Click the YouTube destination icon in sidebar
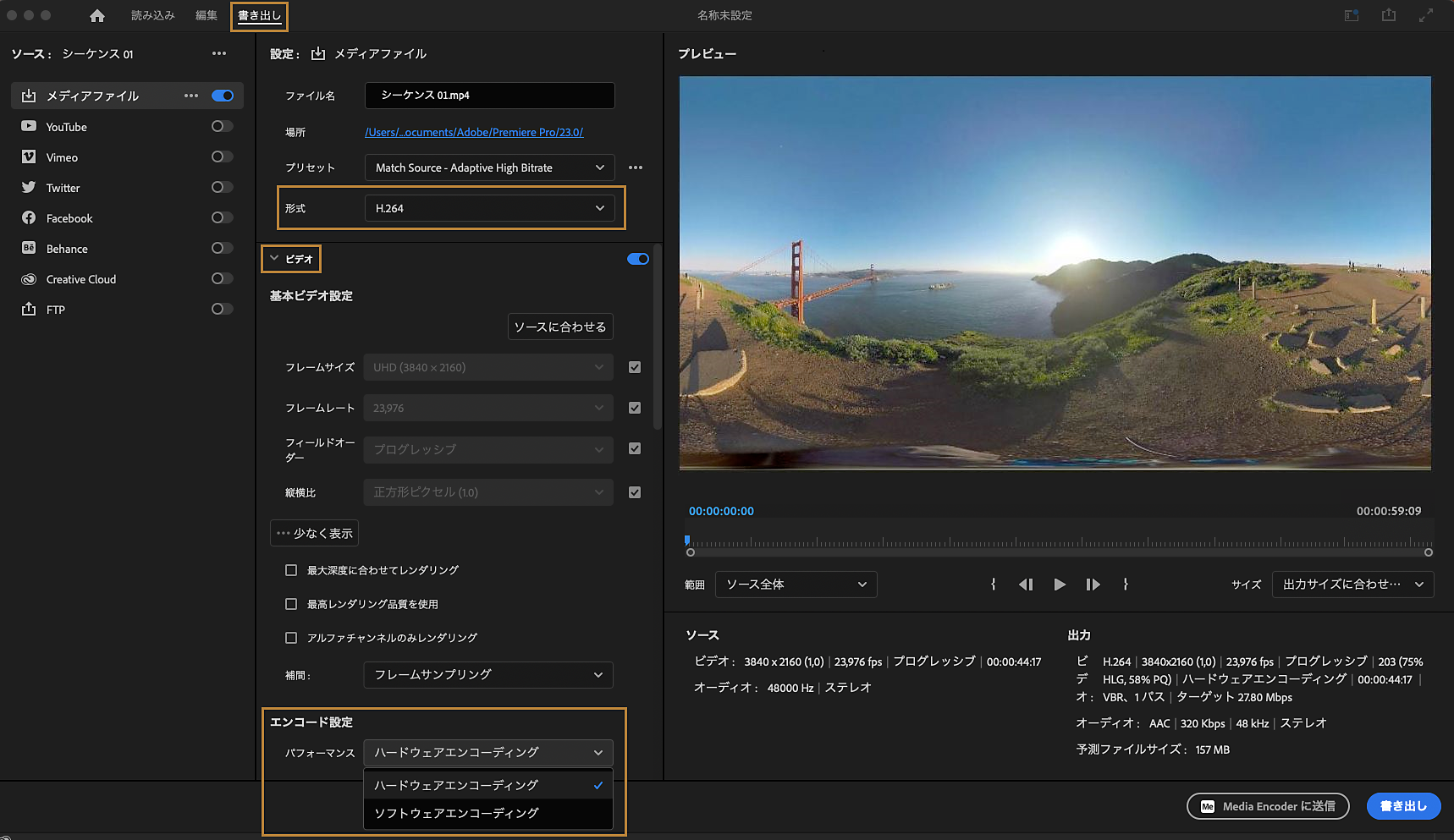The height and width of the screenshot is (840, 1454). point(28,126)
